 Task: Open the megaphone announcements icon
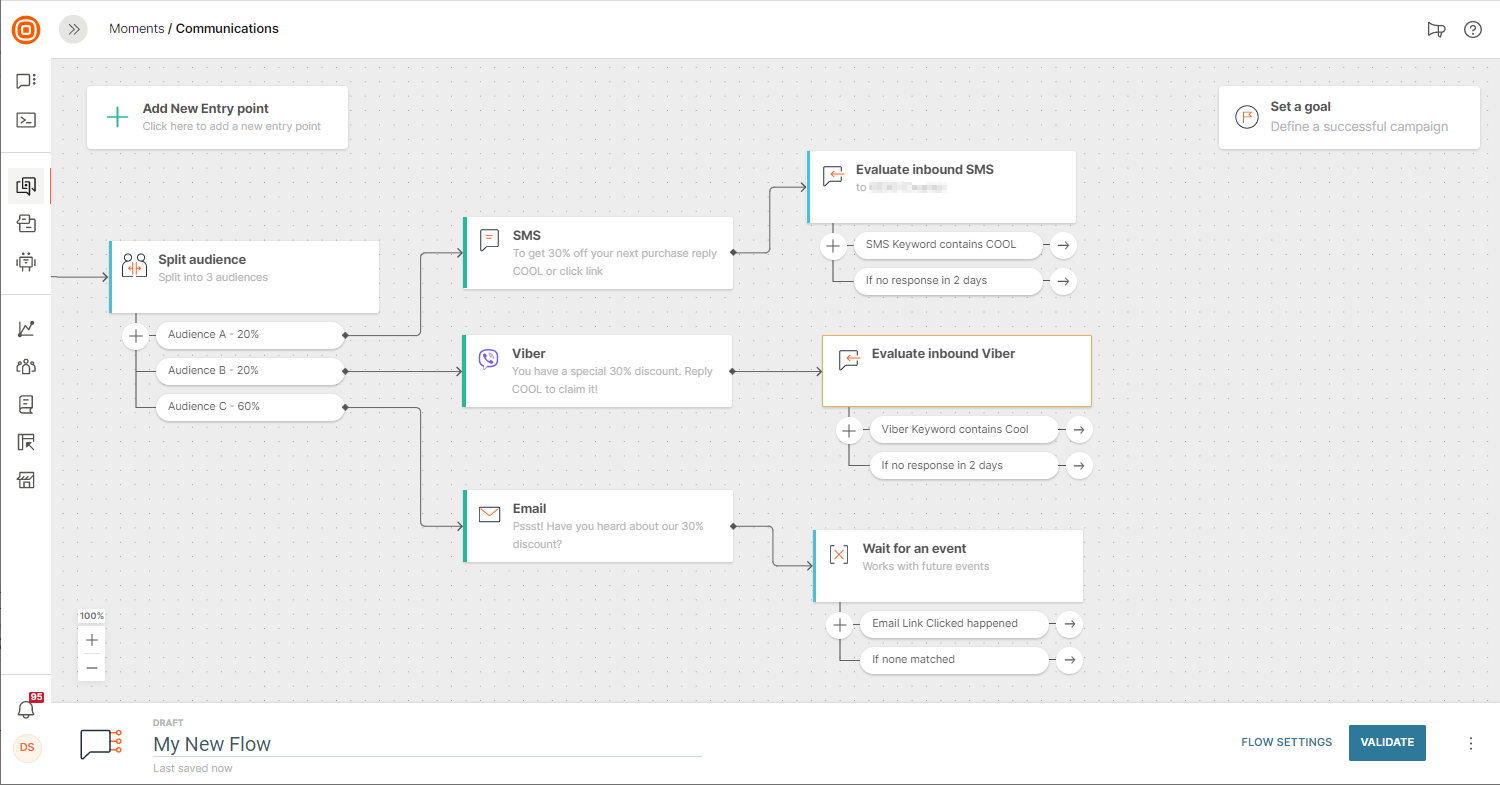pos(1436,29)
